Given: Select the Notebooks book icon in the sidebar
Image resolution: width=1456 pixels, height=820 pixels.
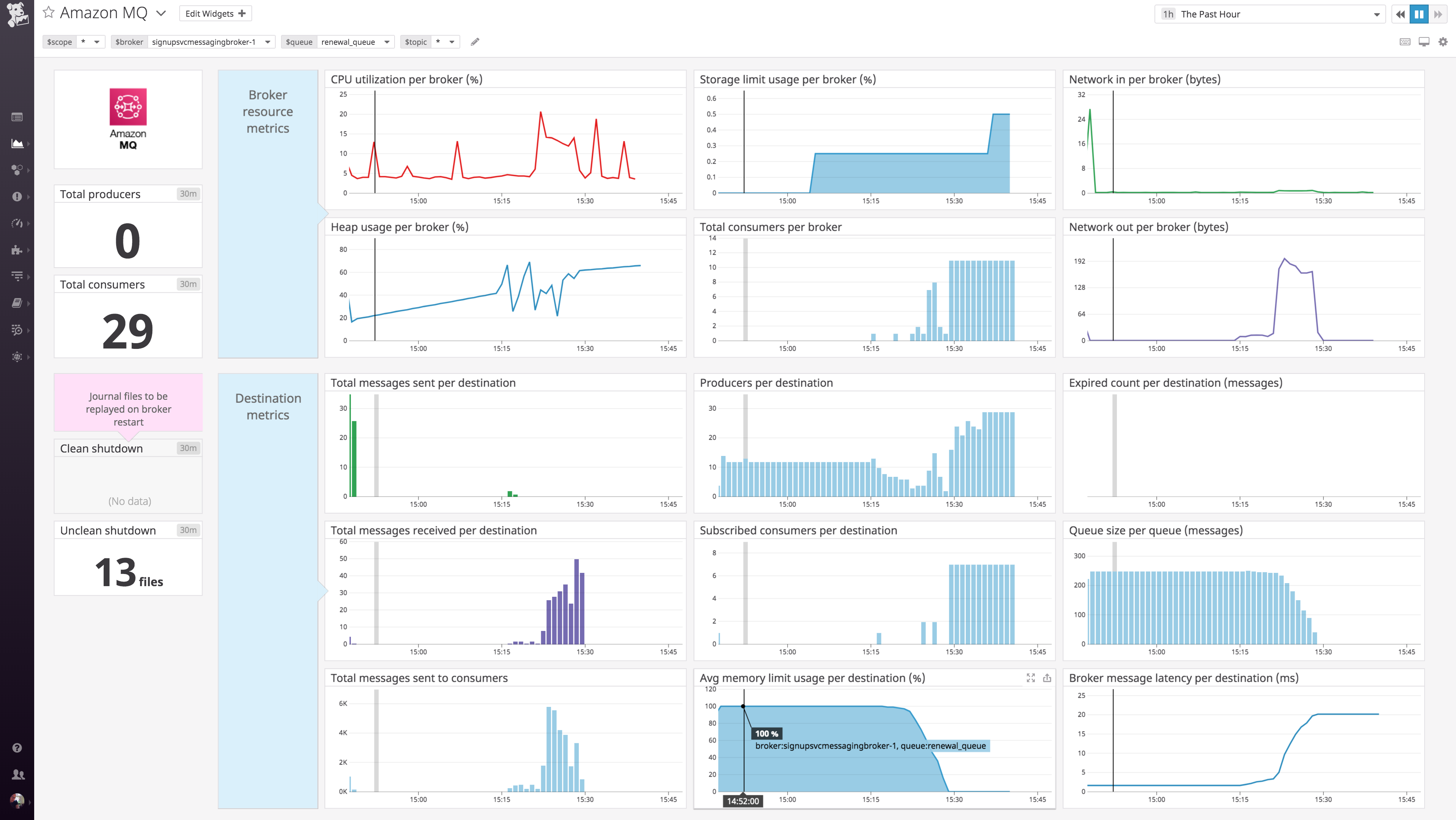Looking at the screenshot, I should 17,303.
